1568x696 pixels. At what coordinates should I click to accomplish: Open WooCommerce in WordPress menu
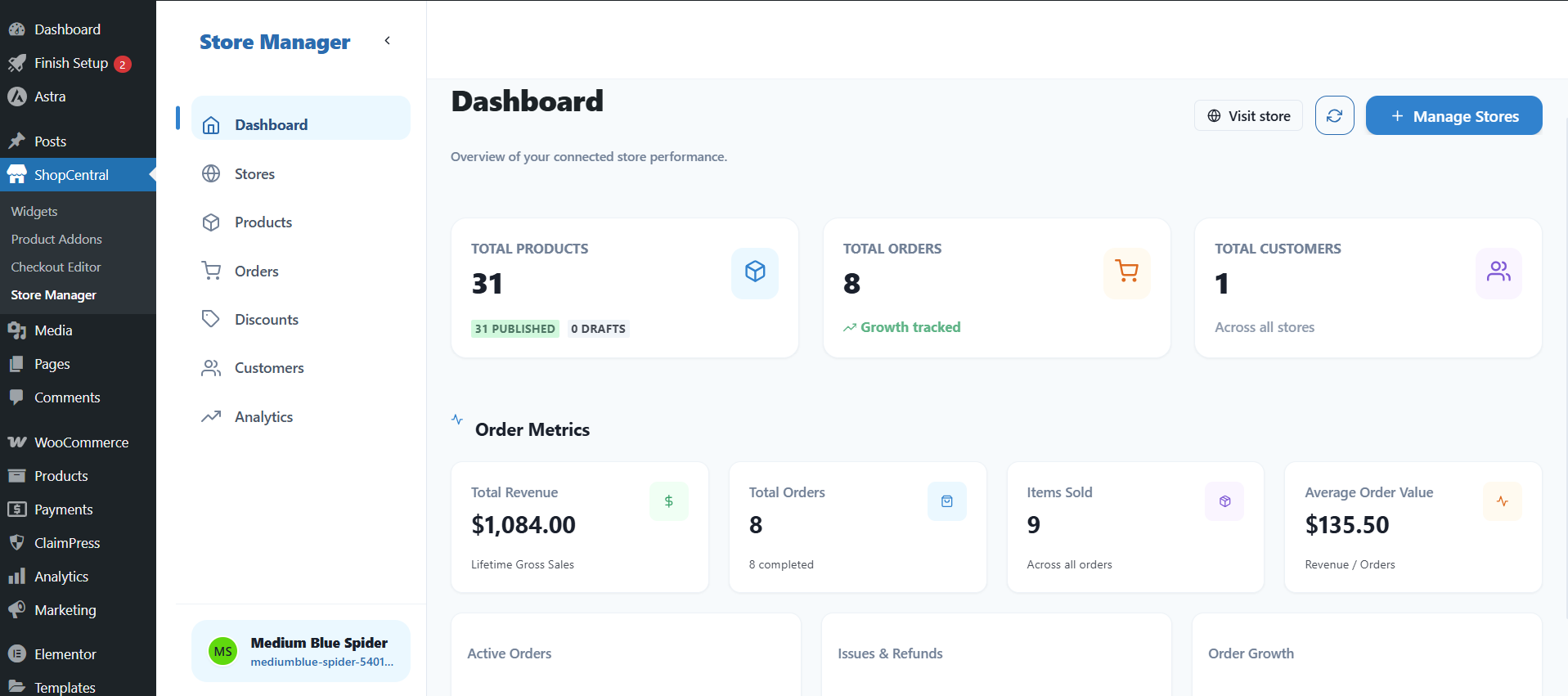coord(78,442)
